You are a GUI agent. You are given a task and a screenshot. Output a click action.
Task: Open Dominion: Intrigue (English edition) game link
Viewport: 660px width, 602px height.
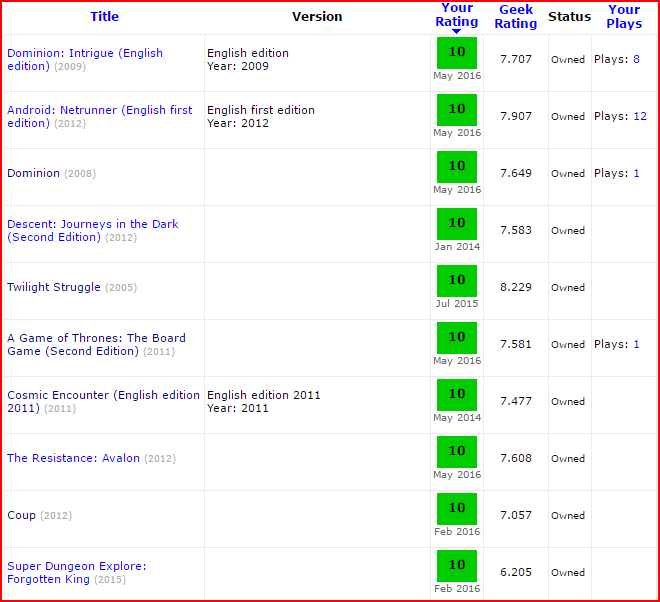[x=85, y=59]
